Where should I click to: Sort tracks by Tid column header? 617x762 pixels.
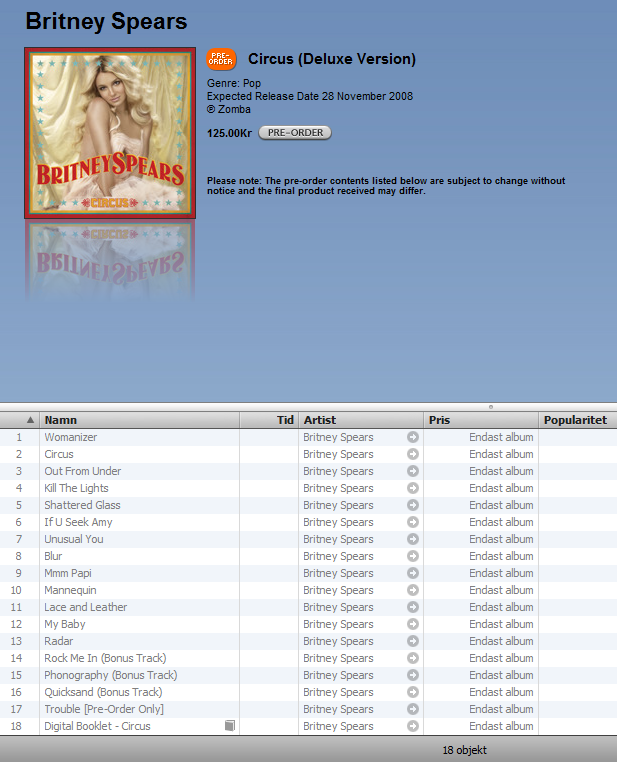269,420
